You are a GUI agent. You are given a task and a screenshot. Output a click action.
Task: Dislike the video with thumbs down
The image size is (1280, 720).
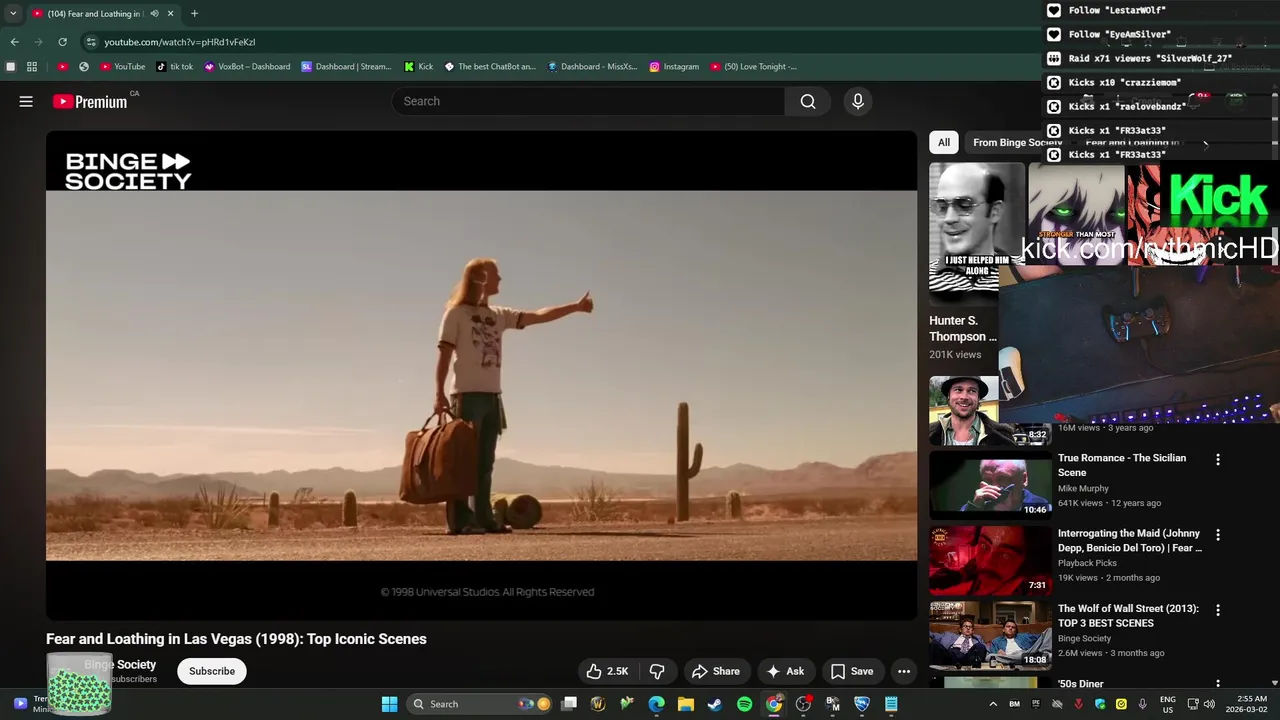pyautogui.click(x=657, y=671)
